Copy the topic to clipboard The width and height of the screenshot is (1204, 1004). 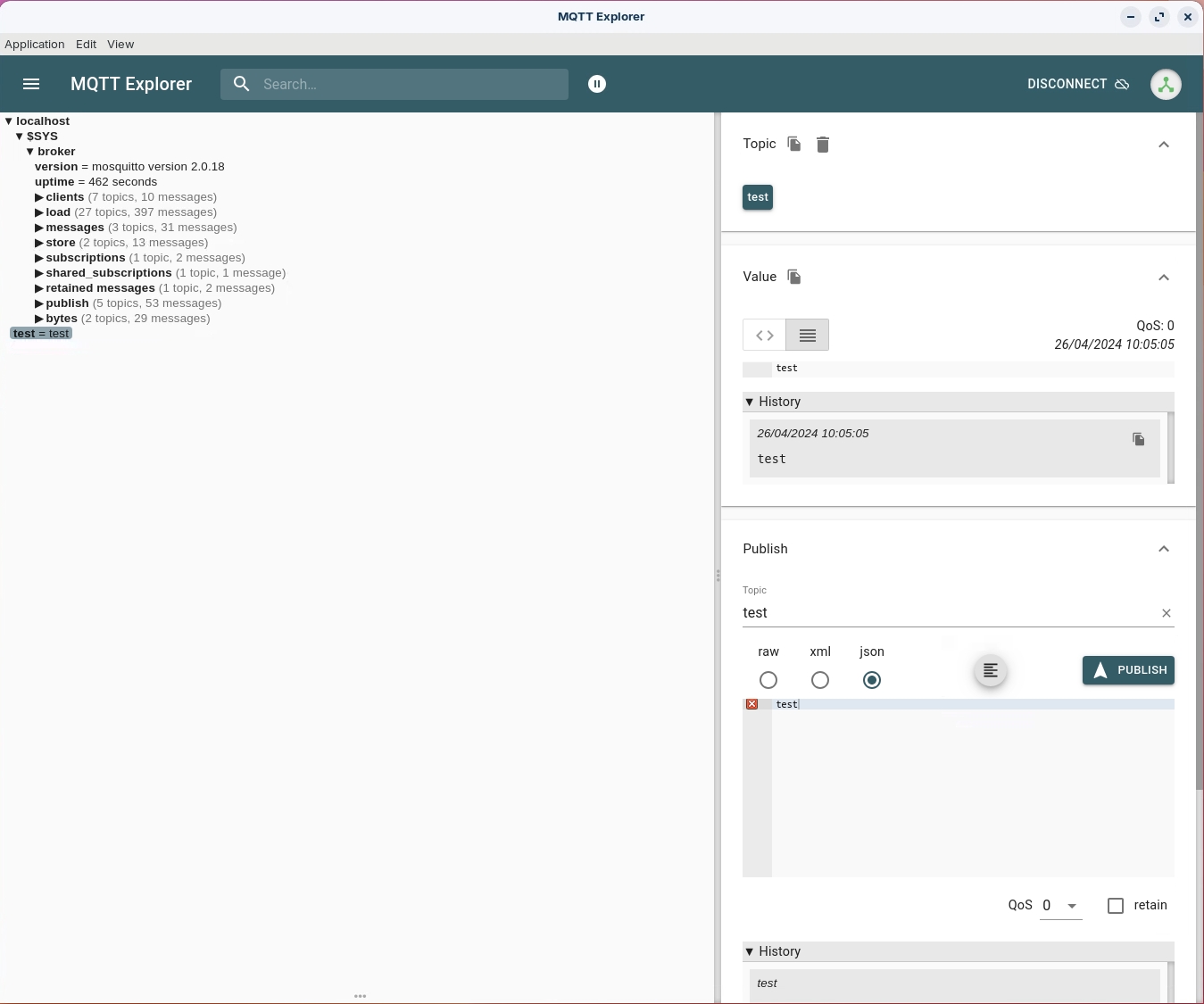(794, 144)
